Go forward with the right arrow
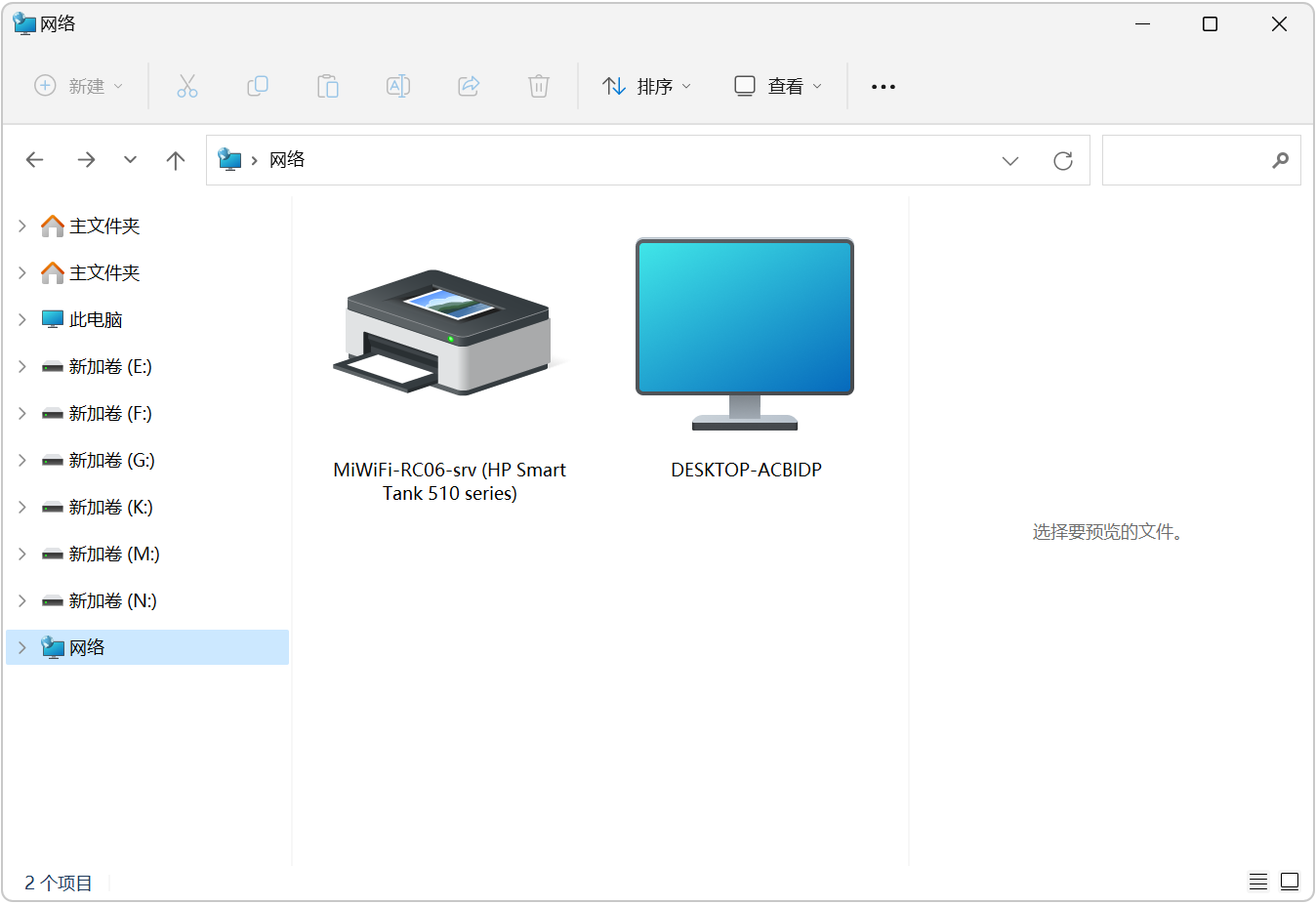Viewport: 1316px width, 904px height. 86,160
